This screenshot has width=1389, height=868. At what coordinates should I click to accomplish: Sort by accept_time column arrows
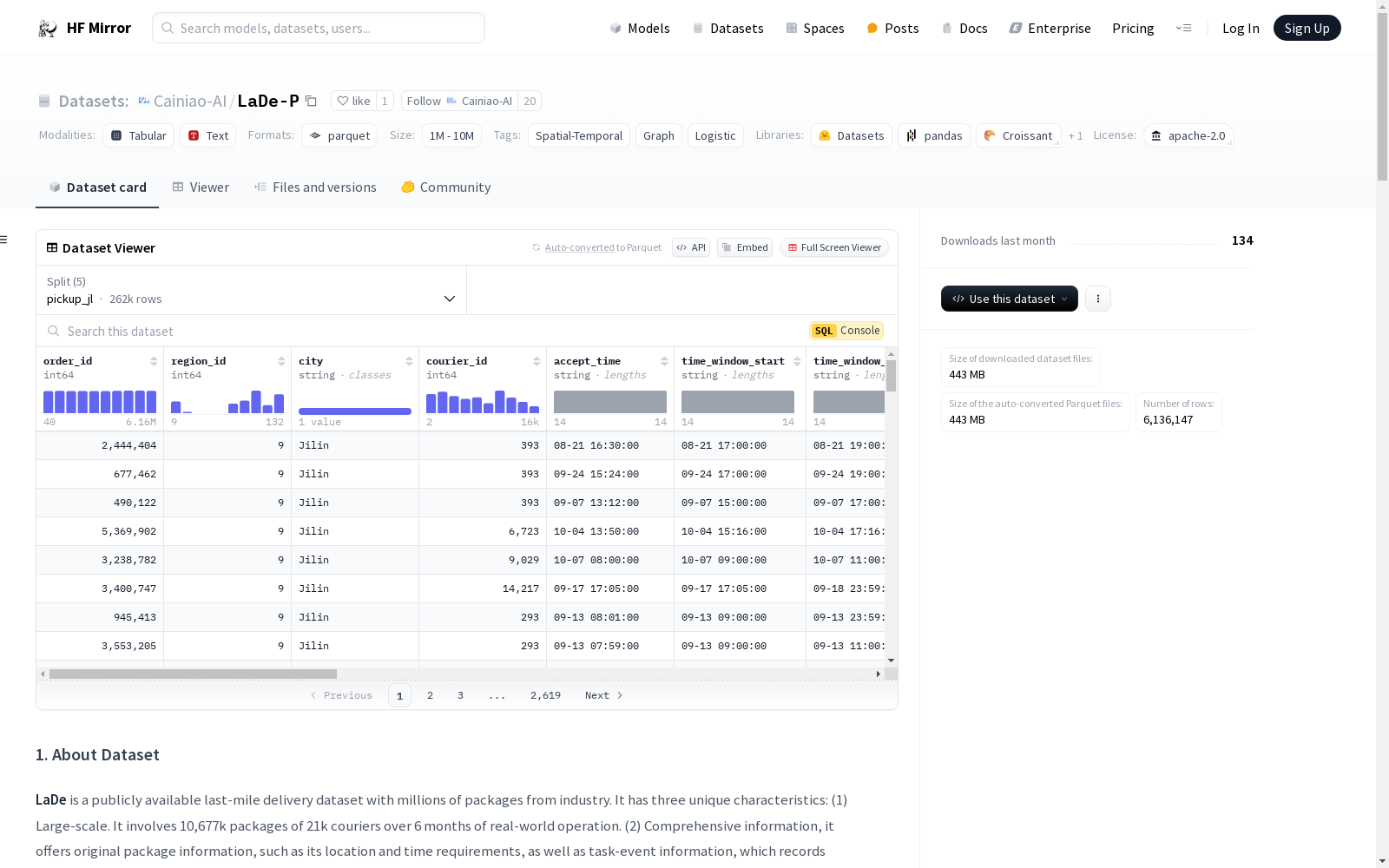pyautogui.click(x=664, y=361)
